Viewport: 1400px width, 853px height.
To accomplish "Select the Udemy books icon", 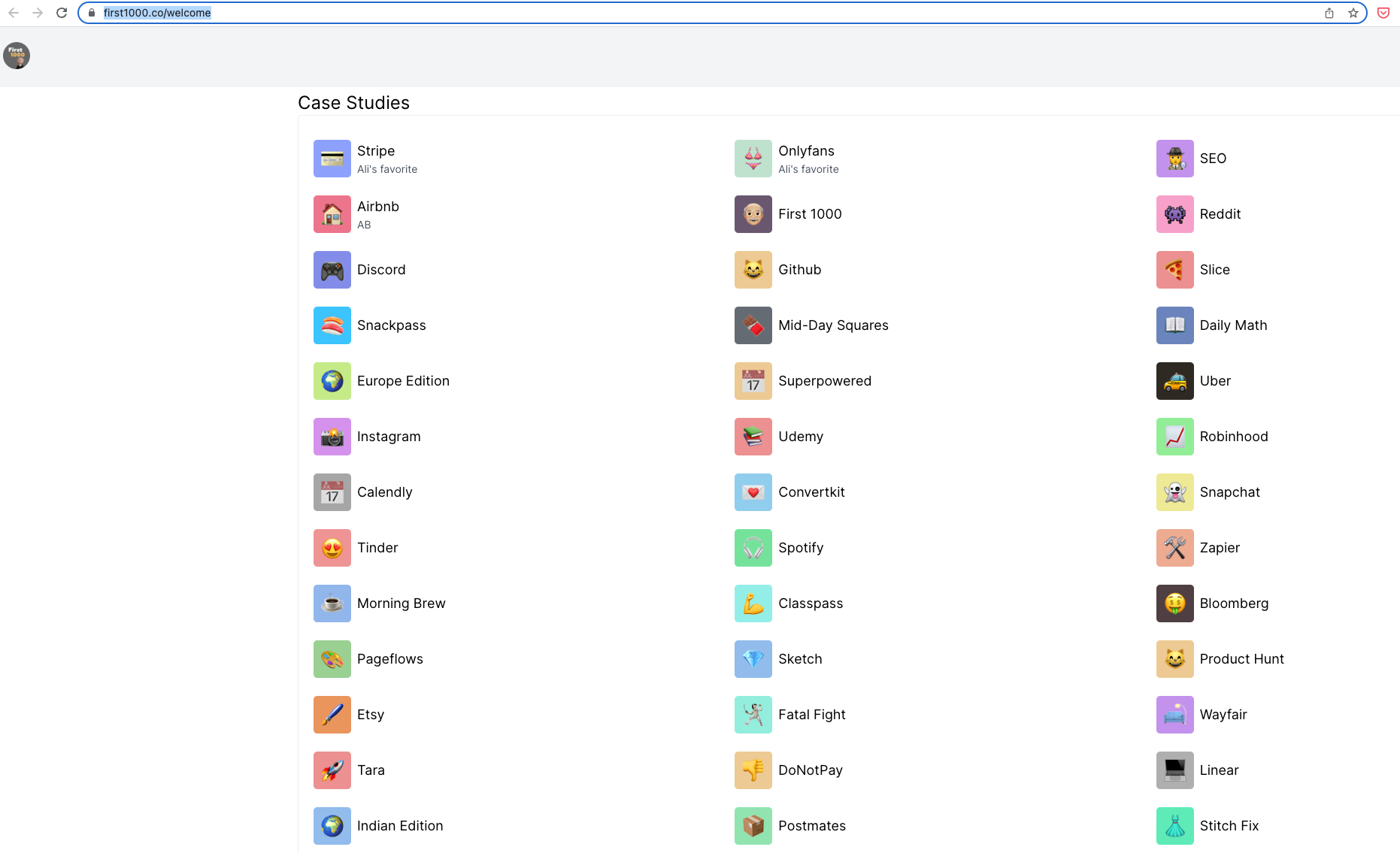I will [753, 437].
